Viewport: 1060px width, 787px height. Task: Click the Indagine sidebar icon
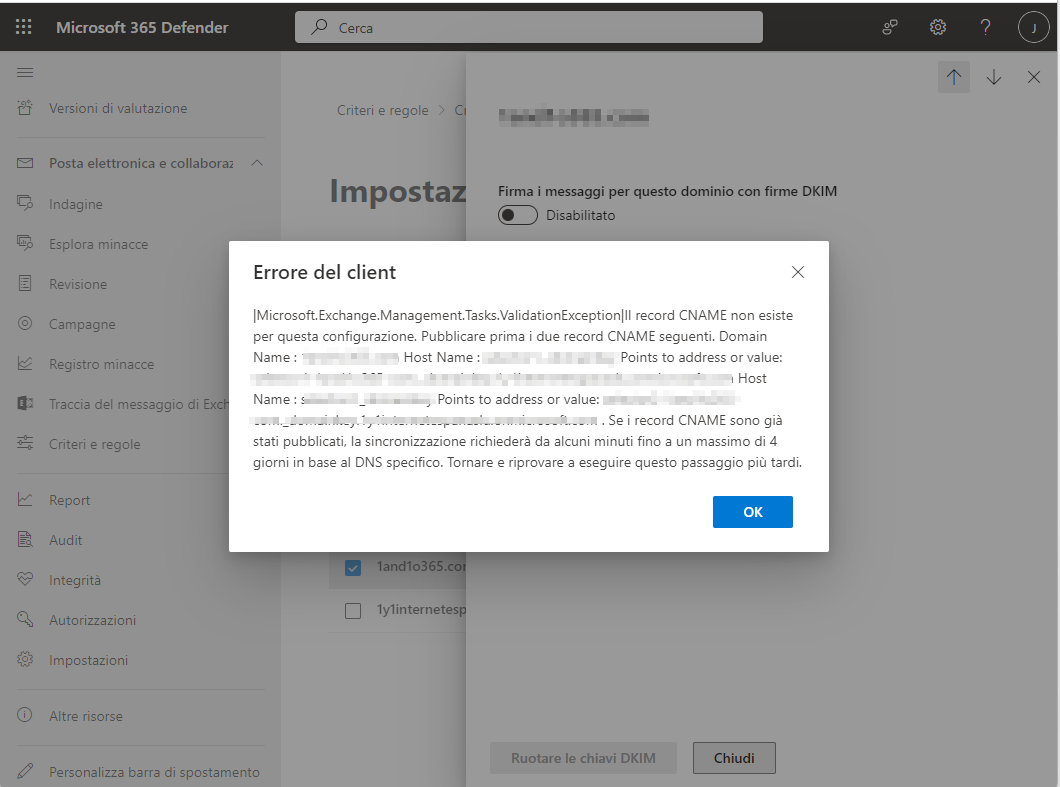click(25, 204)
